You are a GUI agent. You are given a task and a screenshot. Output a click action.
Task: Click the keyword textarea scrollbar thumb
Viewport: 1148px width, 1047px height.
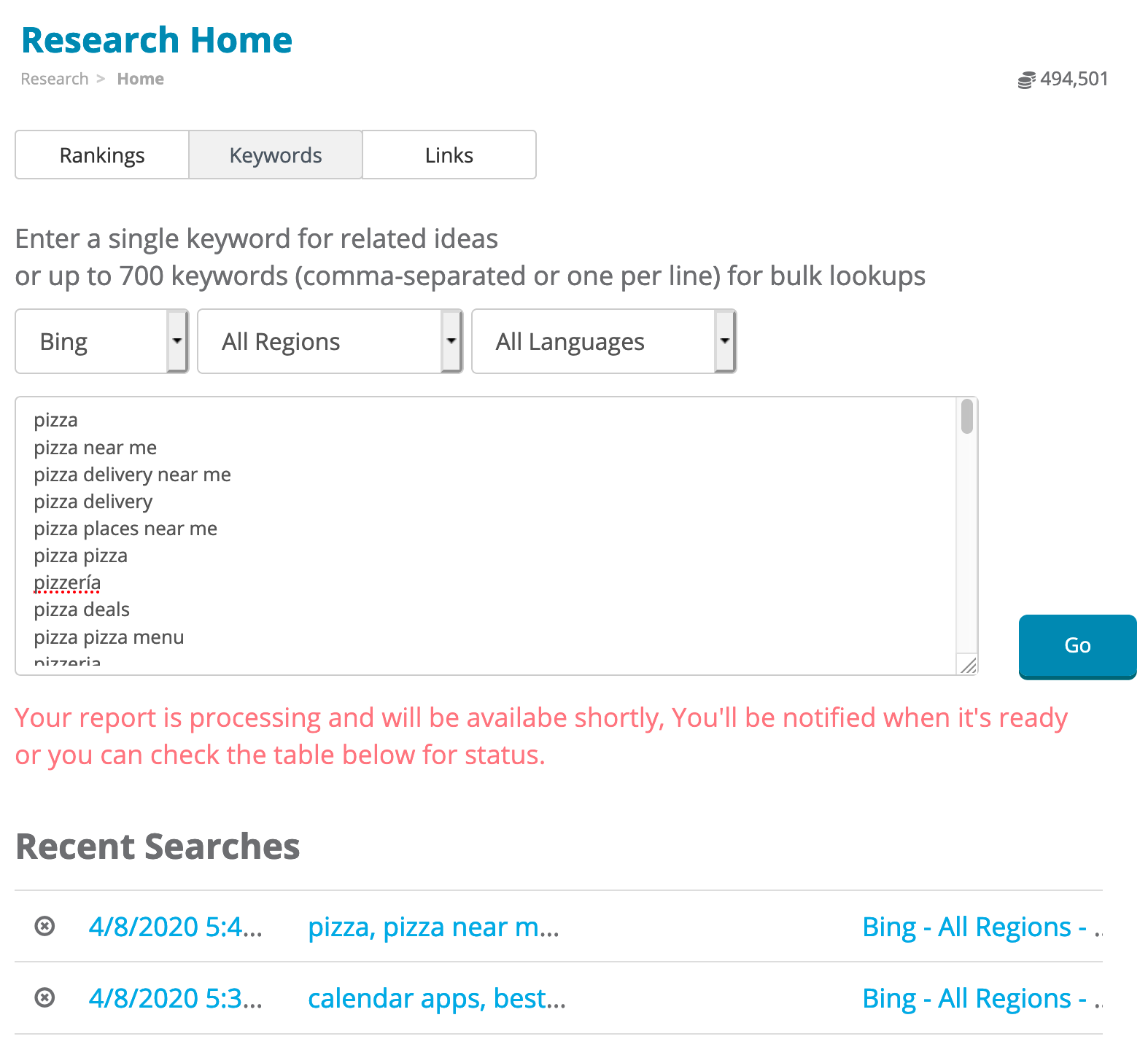click(967, 416)
